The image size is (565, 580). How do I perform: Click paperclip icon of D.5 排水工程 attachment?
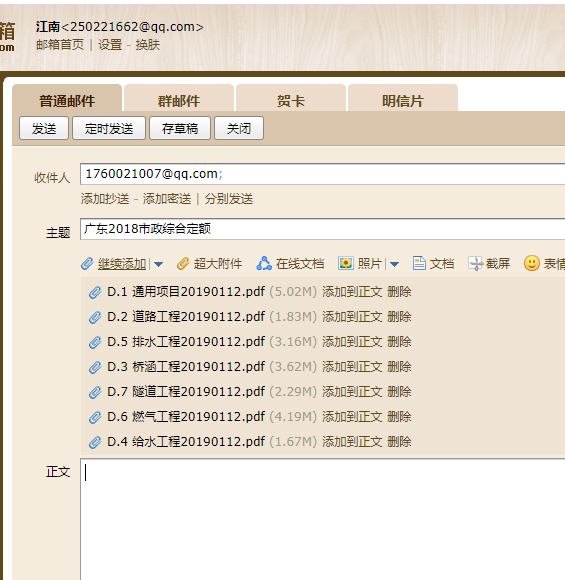[x=95, y=342]
